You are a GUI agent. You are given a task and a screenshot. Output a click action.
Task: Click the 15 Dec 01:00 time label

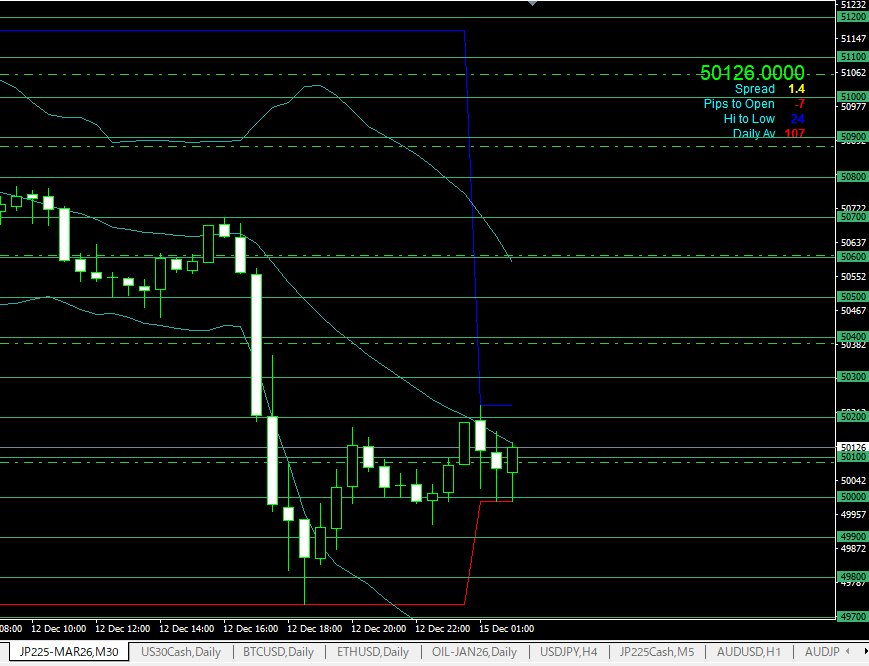(509, 629)
